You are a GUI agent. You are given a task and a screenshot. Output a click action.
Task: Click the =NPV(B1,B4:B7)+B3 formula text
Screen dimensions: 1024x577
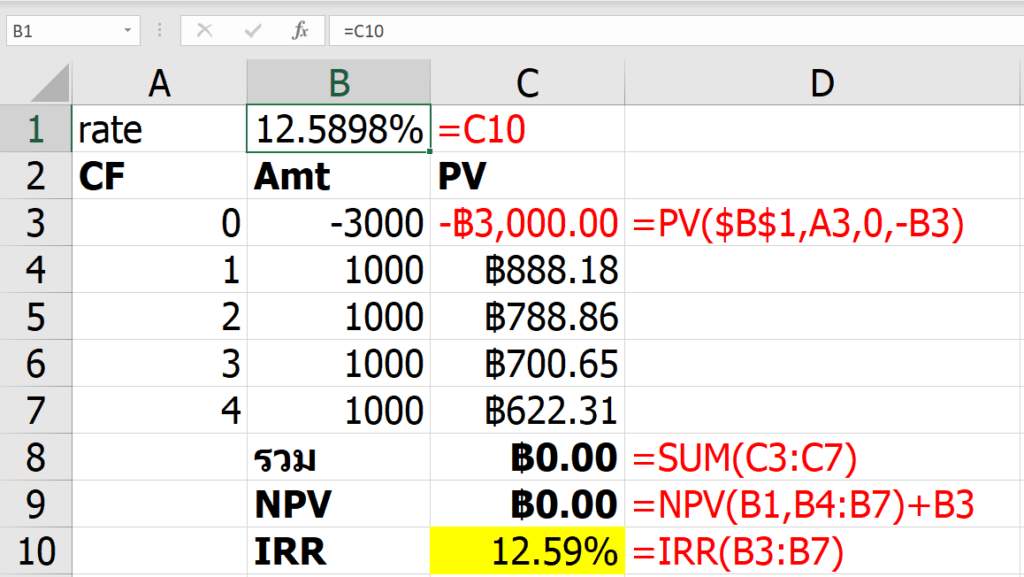[803, 505]
